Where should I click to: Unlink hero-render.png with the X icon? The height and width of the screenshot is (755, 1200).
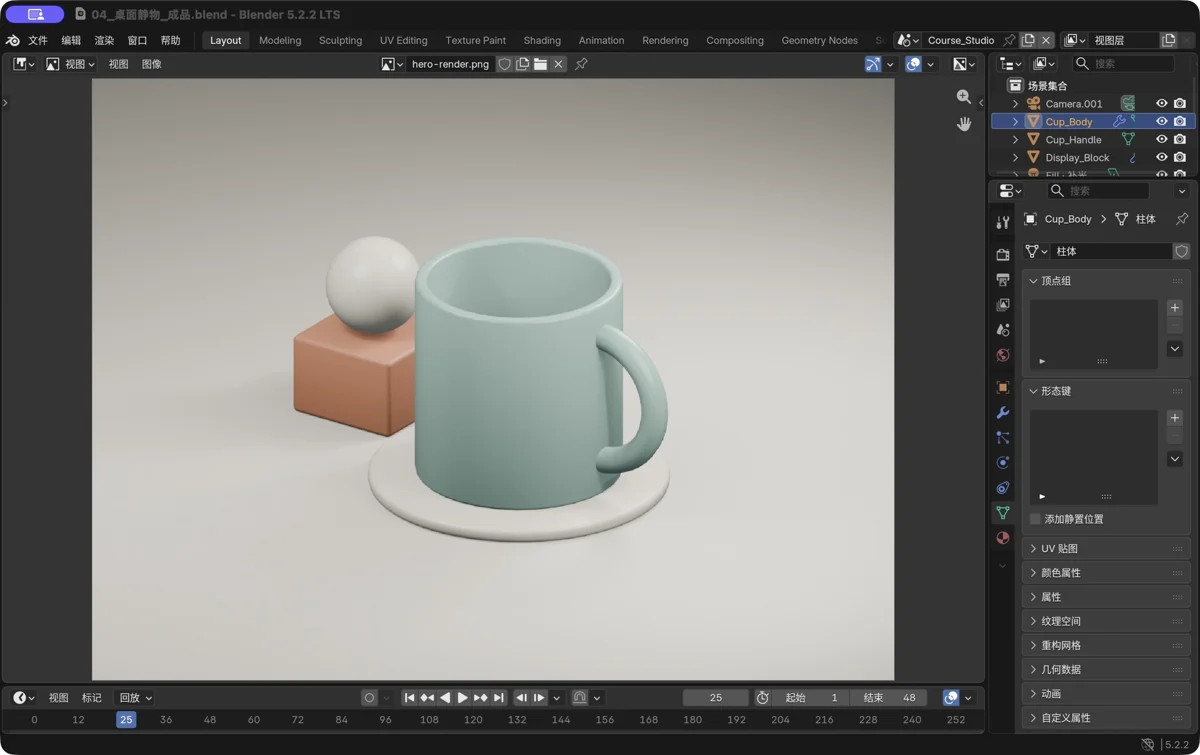(559, 64)
